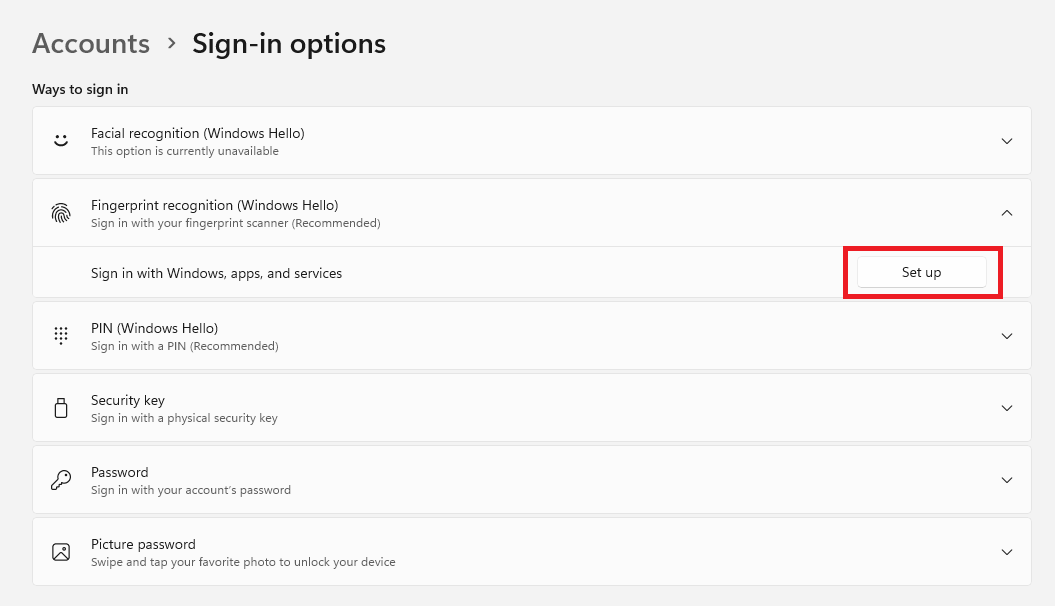Click the Security key USB icon
The width and height of the screenshot is (1055, 606).
61,407
